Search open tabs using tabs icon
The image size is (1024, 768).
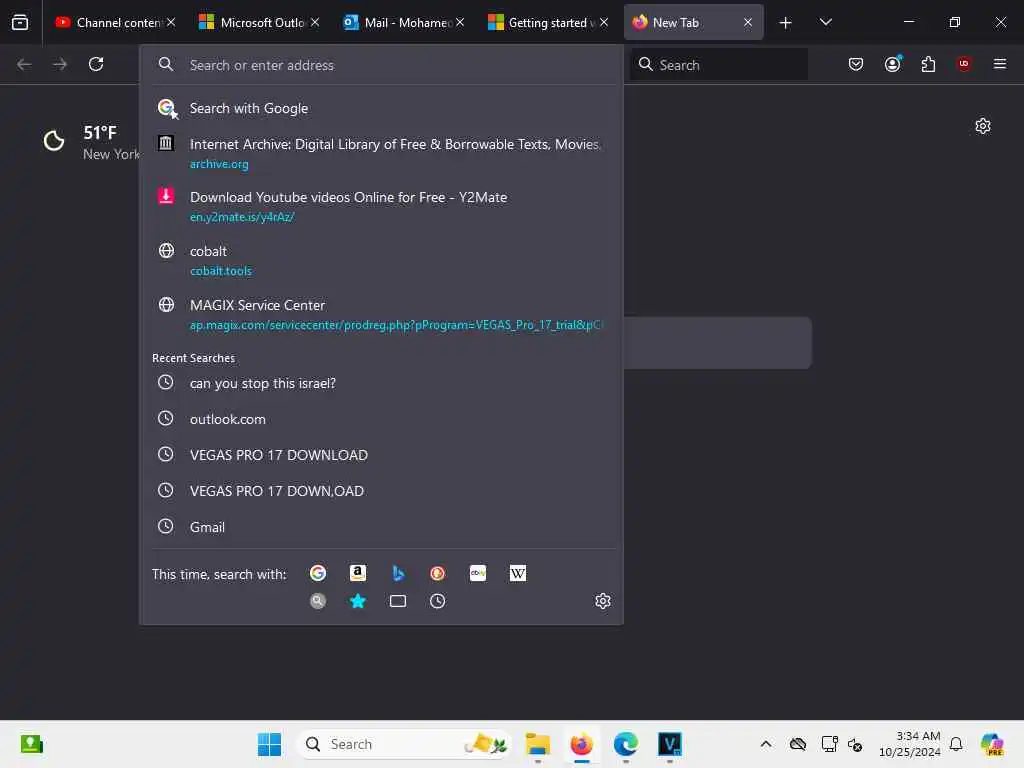pos(398,601)
